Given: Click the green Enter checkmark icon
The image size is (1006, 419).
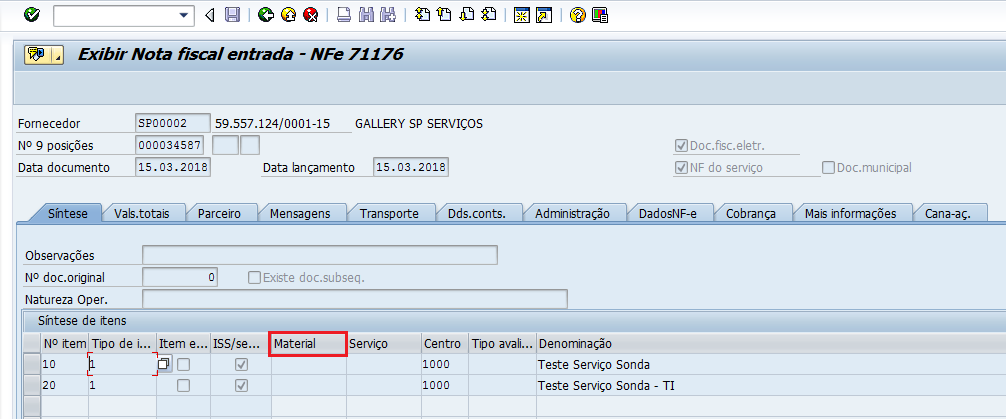Looking at the screenshot, I should pos(31,15).
